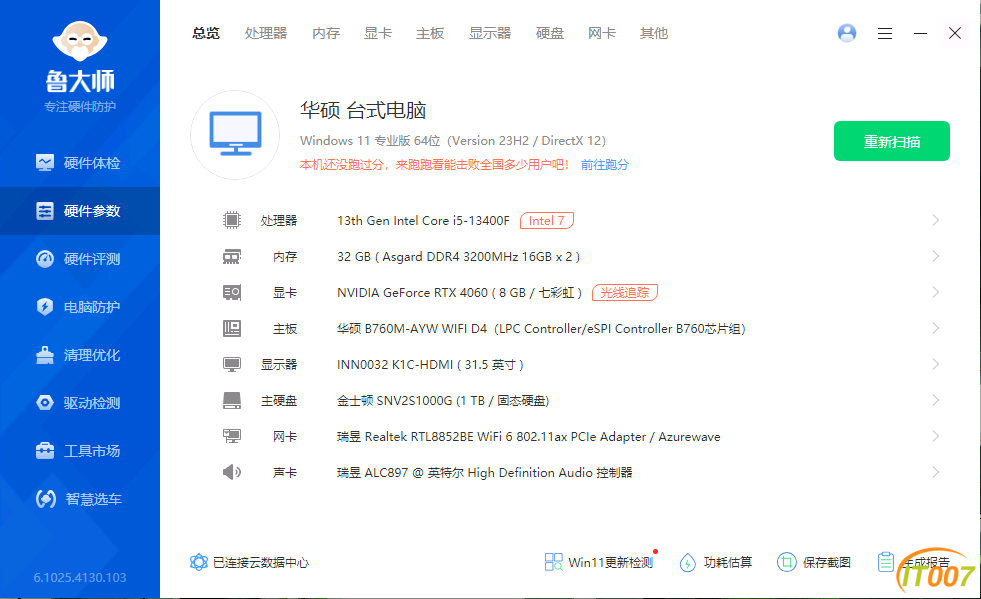This screenshot has width=981, height=599.
Task: Click 保存截图 save screenshot
Action: click(x=814, y=562)
